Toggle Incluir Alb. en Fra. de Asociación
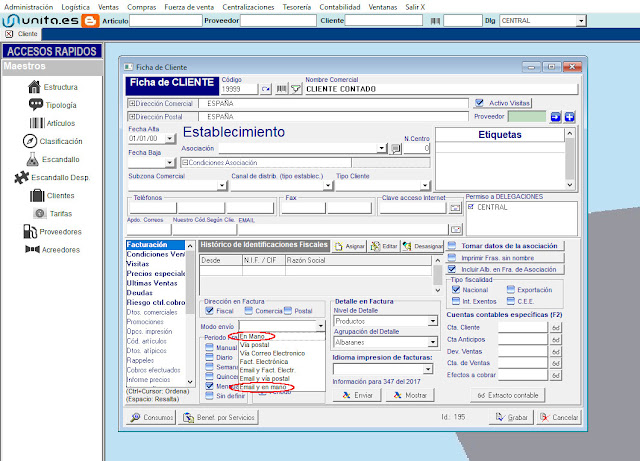 coord(453,269)
